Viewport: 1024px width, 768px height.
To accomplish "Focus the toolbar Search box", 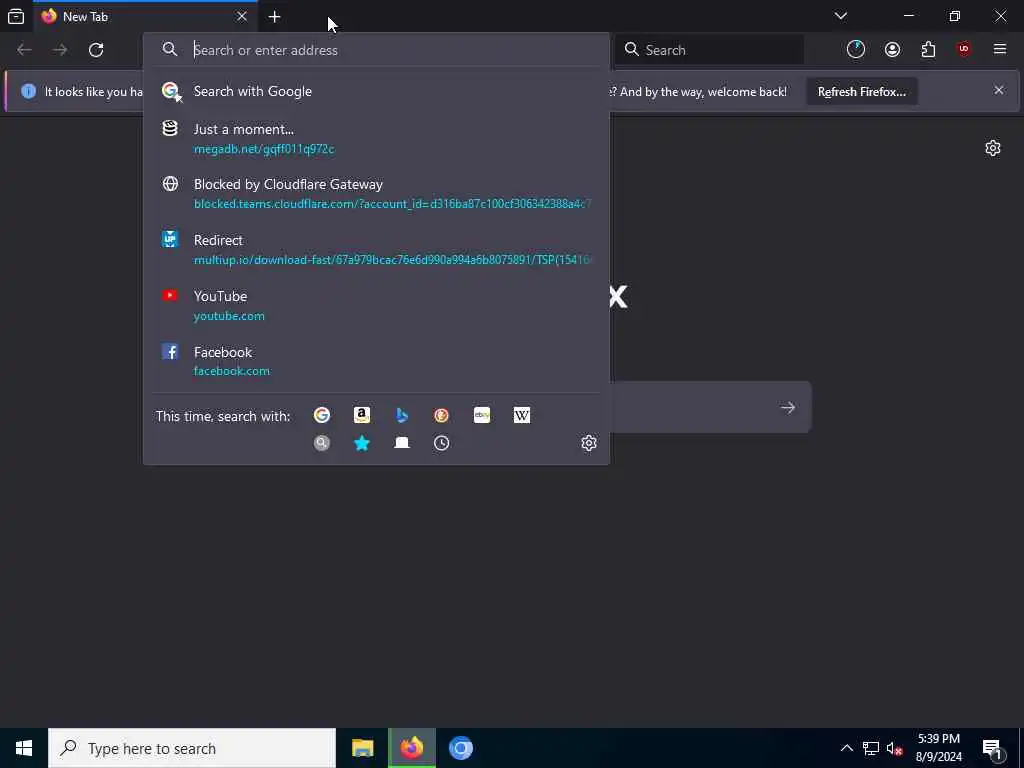I will pyautogui.click(x=709, y=50).
